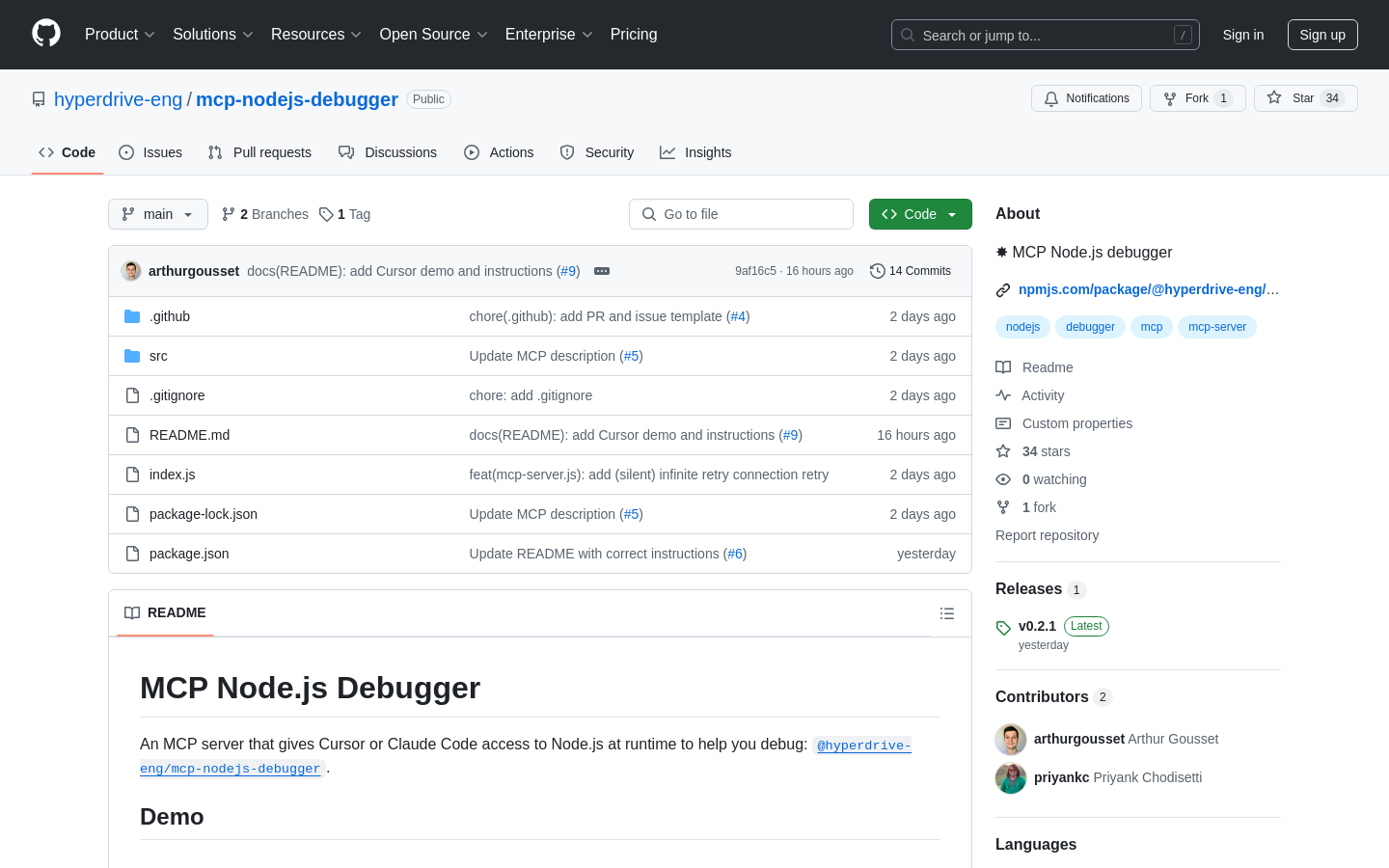Open Priyank Chodisetti contributor avatar

coord(1011,777)
